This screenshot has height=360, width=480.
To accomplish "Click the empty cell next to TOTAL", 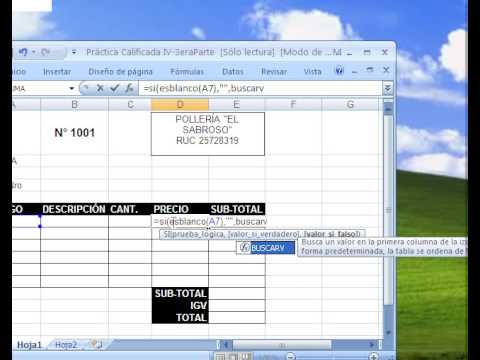I will pyautogui.click(x=237, y=317).
